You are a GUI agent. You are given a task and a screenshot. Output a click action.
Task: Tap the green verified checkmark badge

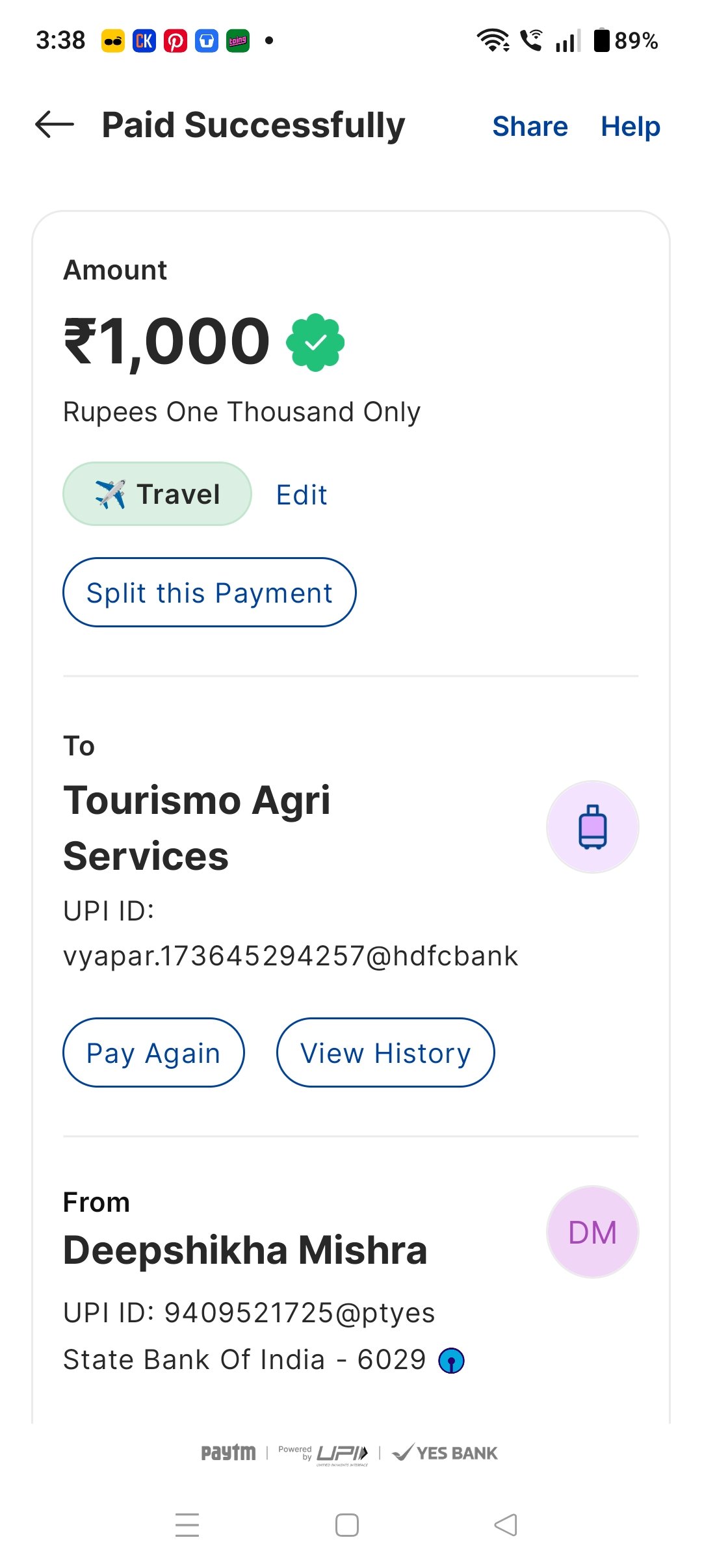tap(315, 342)
